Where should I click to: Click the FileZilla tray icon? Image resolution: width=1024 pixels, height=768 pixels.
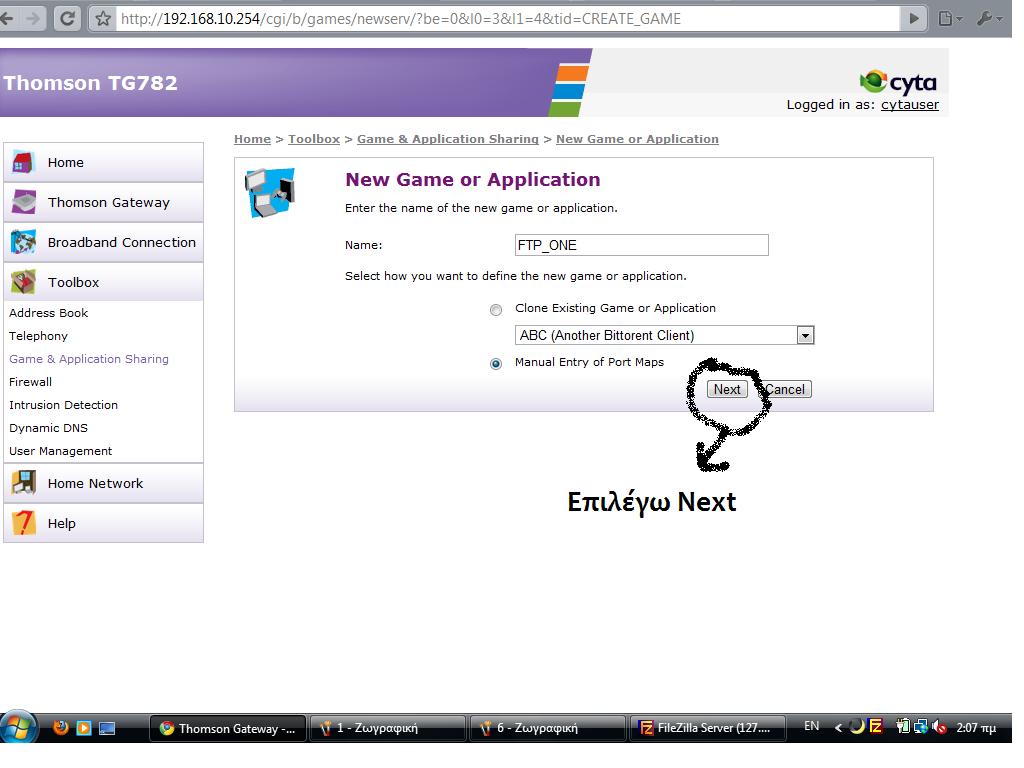[x=876, y=726]
